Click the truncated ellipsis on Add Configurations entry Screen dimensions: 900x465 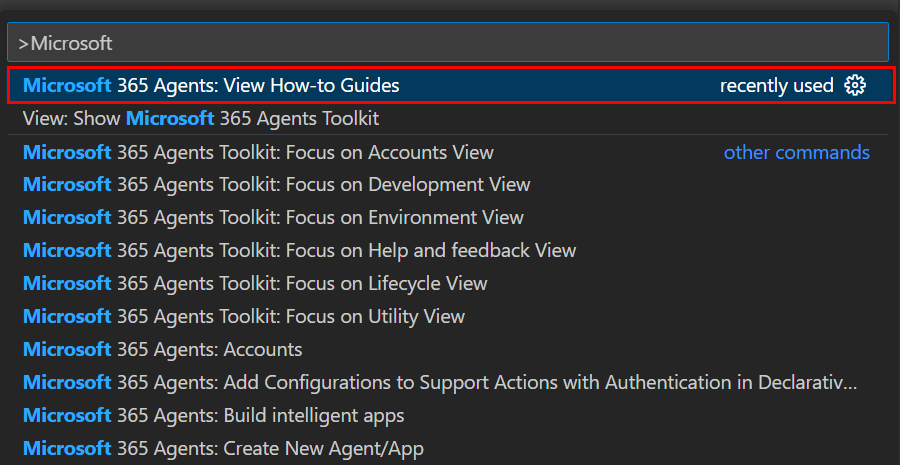(853, 383)
